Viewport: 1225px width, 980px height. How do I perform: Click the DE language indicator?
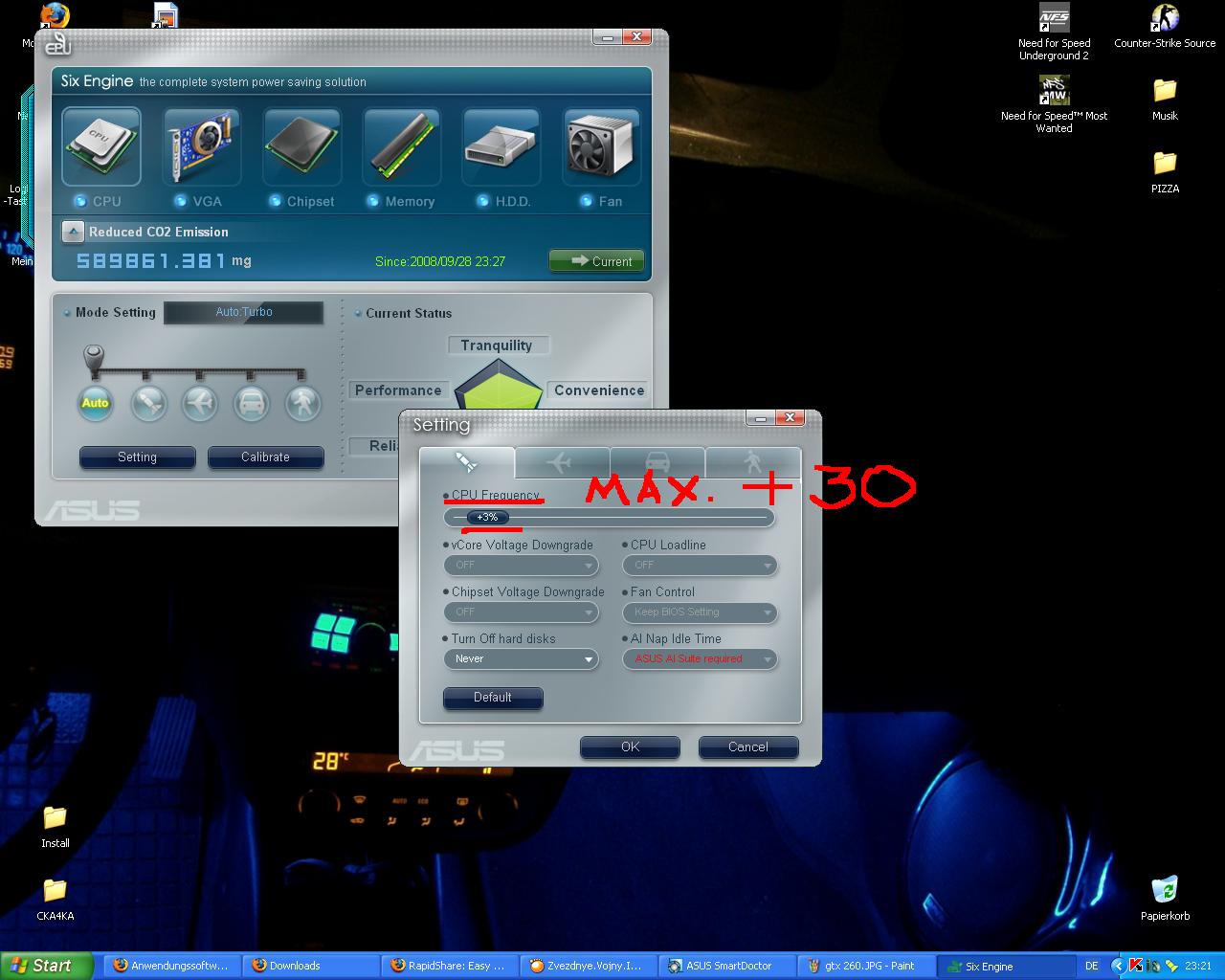click(x=1091, y=966)
